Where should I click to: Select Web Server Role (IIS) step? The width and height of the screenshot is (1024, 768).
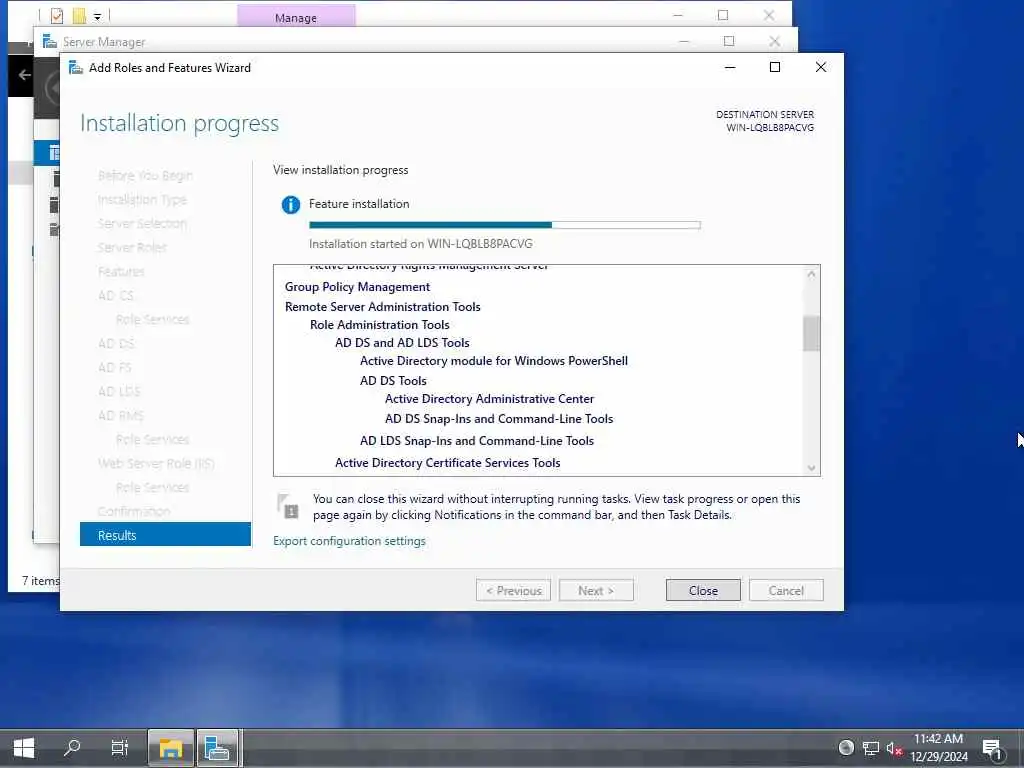(156, 463)
